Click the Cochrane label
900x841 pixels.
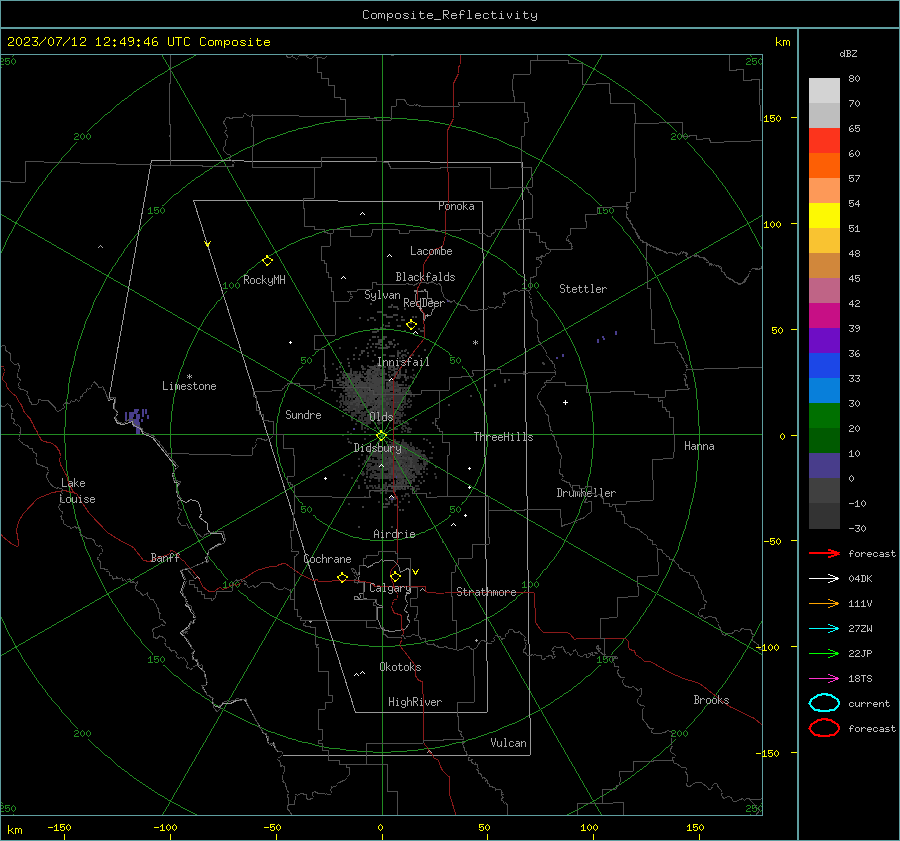(327, 559)
